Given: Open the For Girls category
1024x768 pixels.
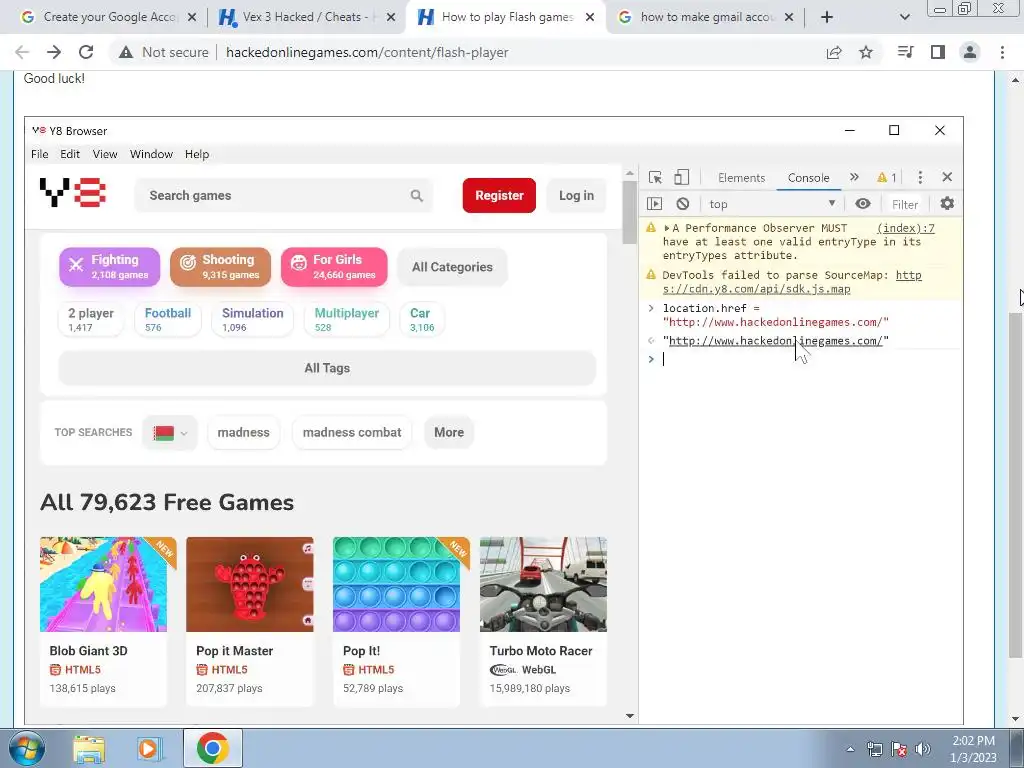Looking at the screenshot, I should tap(334, 266).
